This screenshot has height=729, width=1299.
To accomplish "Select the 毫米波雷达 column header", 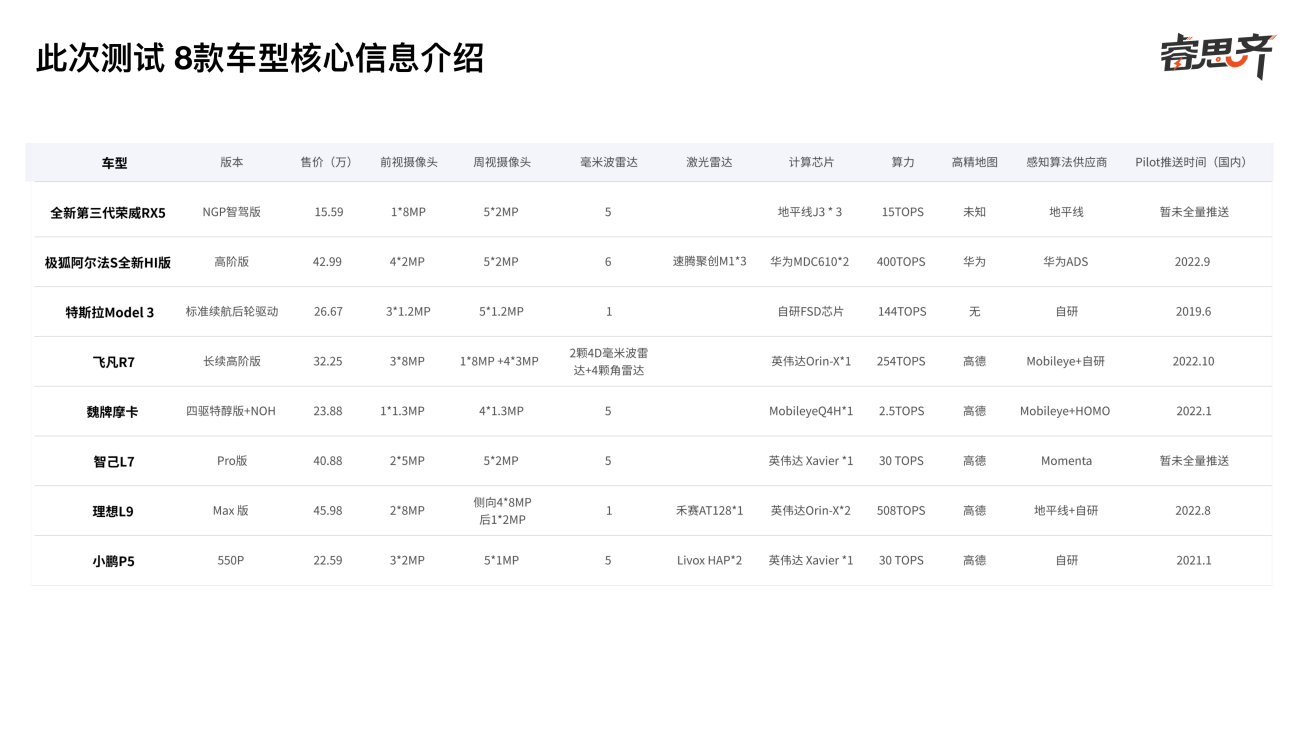I will [x=608, y=162].
